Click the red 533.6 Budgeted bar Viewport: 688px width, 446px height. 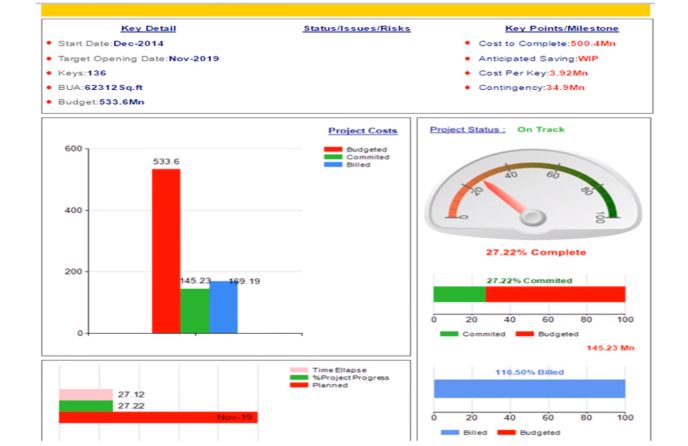pyautogui.click(x=166, y=250)
